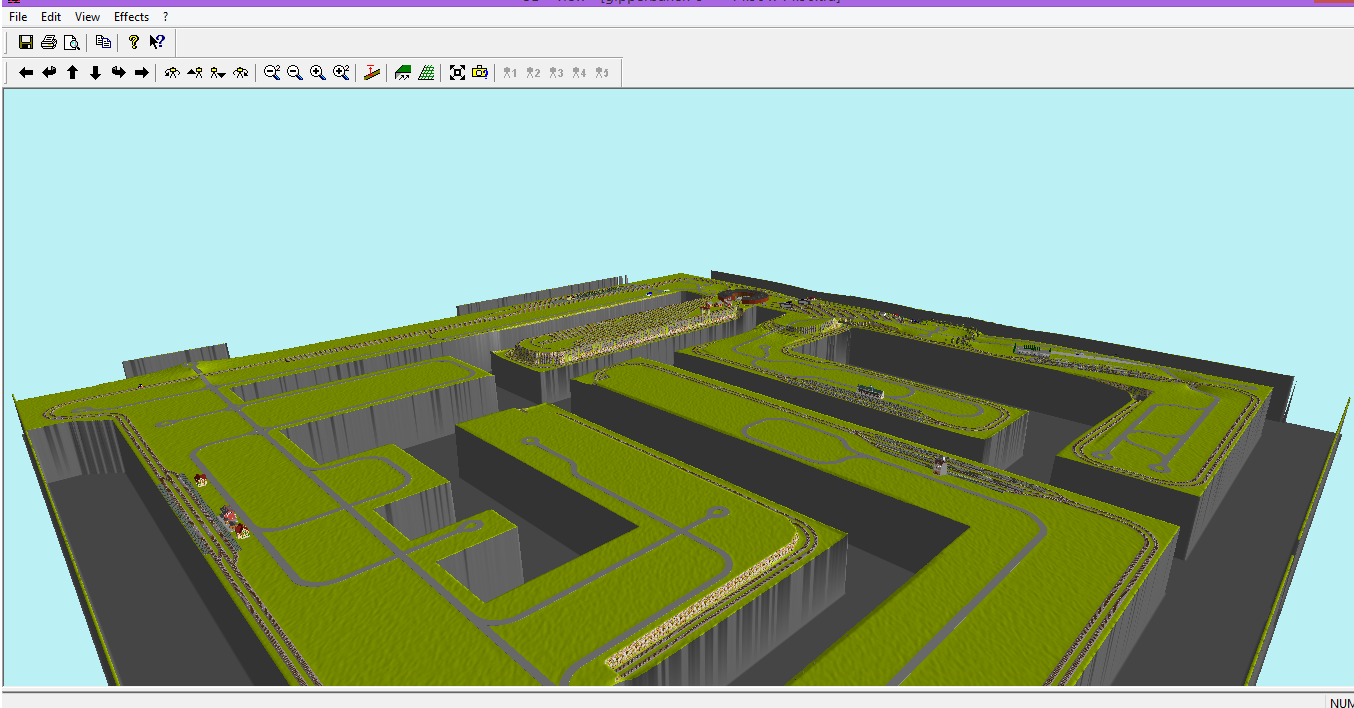Click the zoom-in magnifier with superscript 2
Screen dimensions: 1354x708
pyautogui.click(x=341, y=73)
